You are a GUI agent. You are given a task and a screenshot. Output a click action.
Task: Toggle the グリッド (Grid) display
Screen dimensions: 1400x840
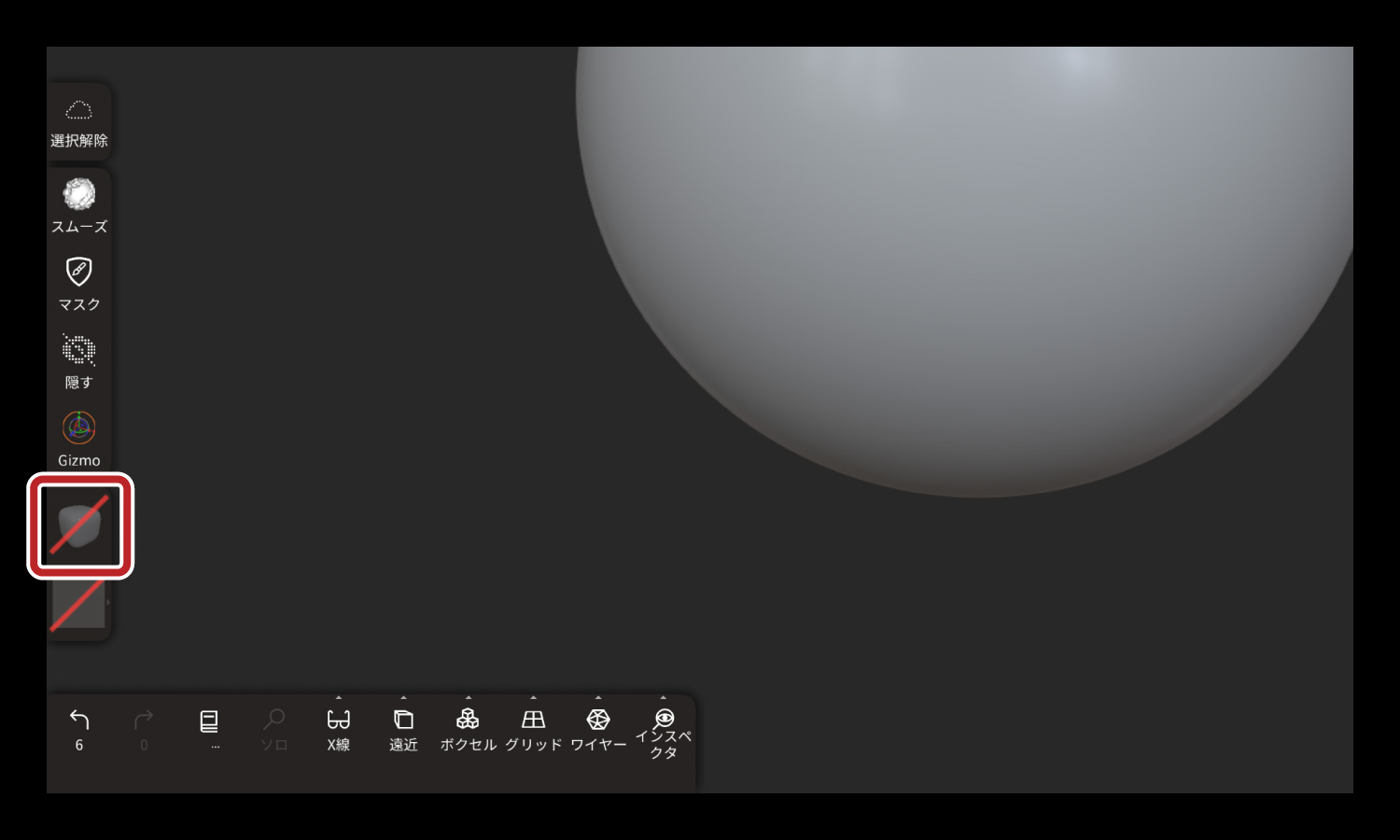pos(533,721)
